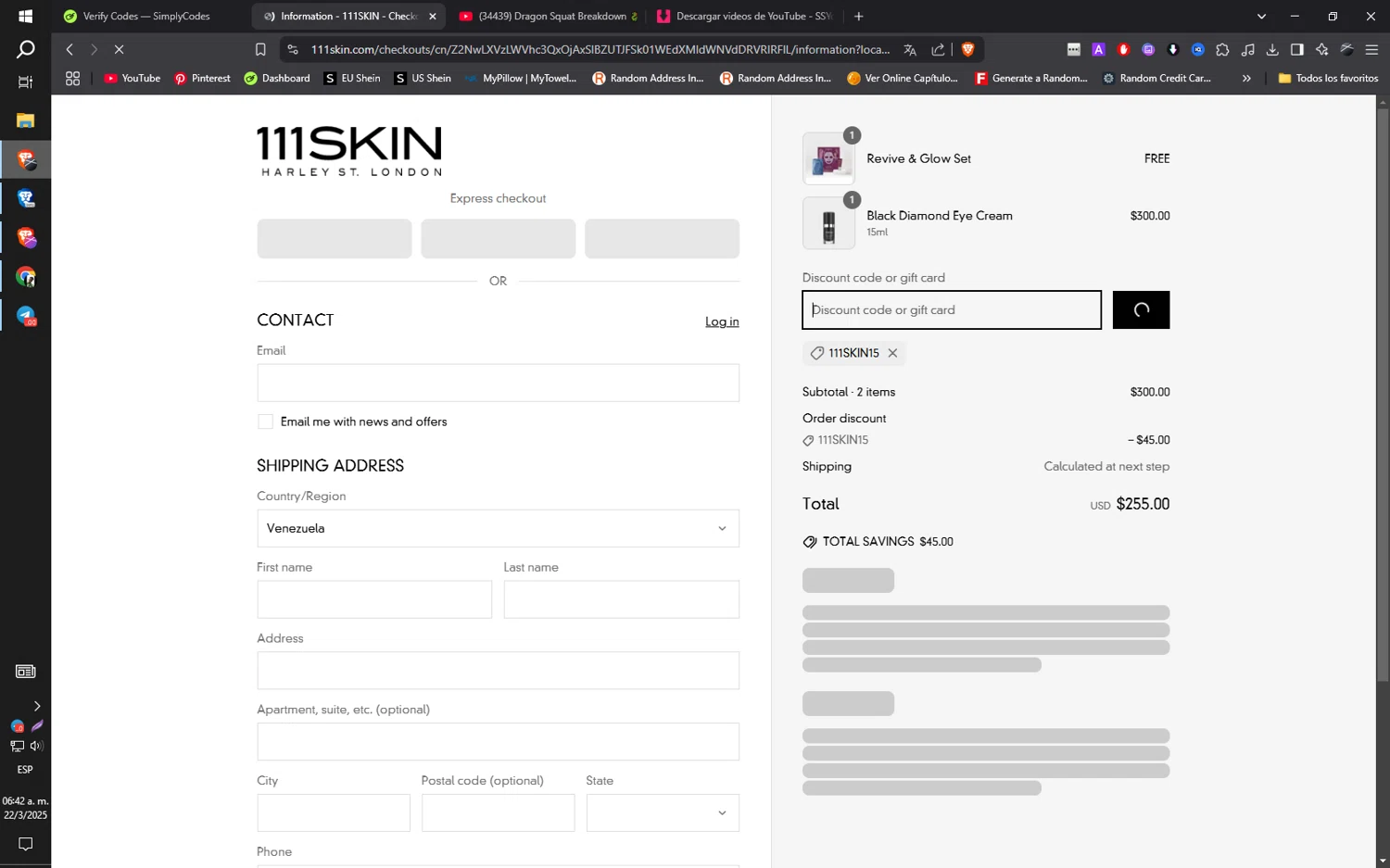Close the Information - 111SKIN tab
Viewport: 1390px width, 868px height.
[433, 16]
